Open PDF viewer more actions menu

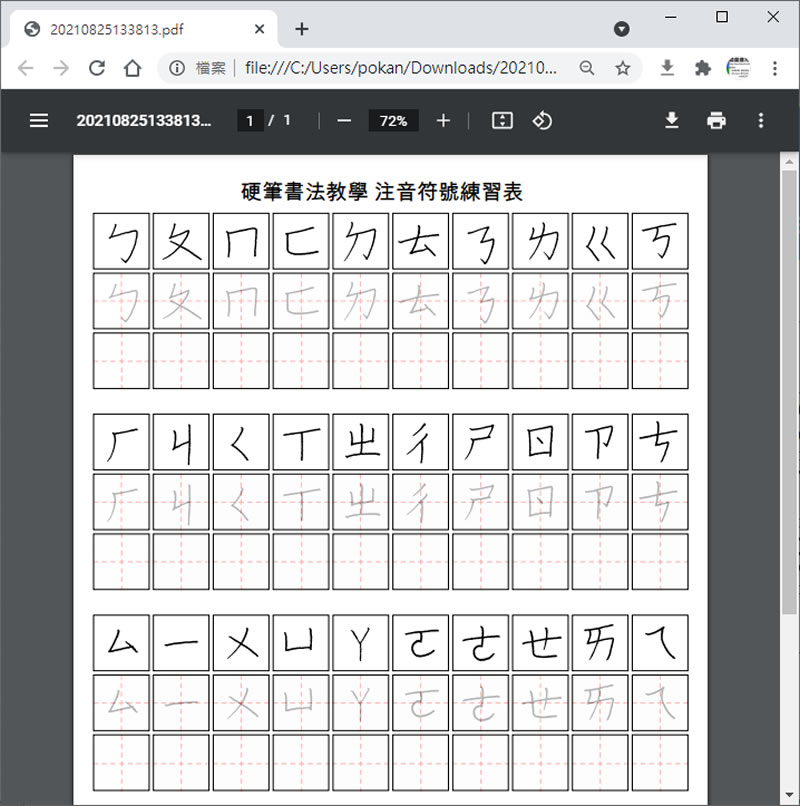click(x=761, y=121)
